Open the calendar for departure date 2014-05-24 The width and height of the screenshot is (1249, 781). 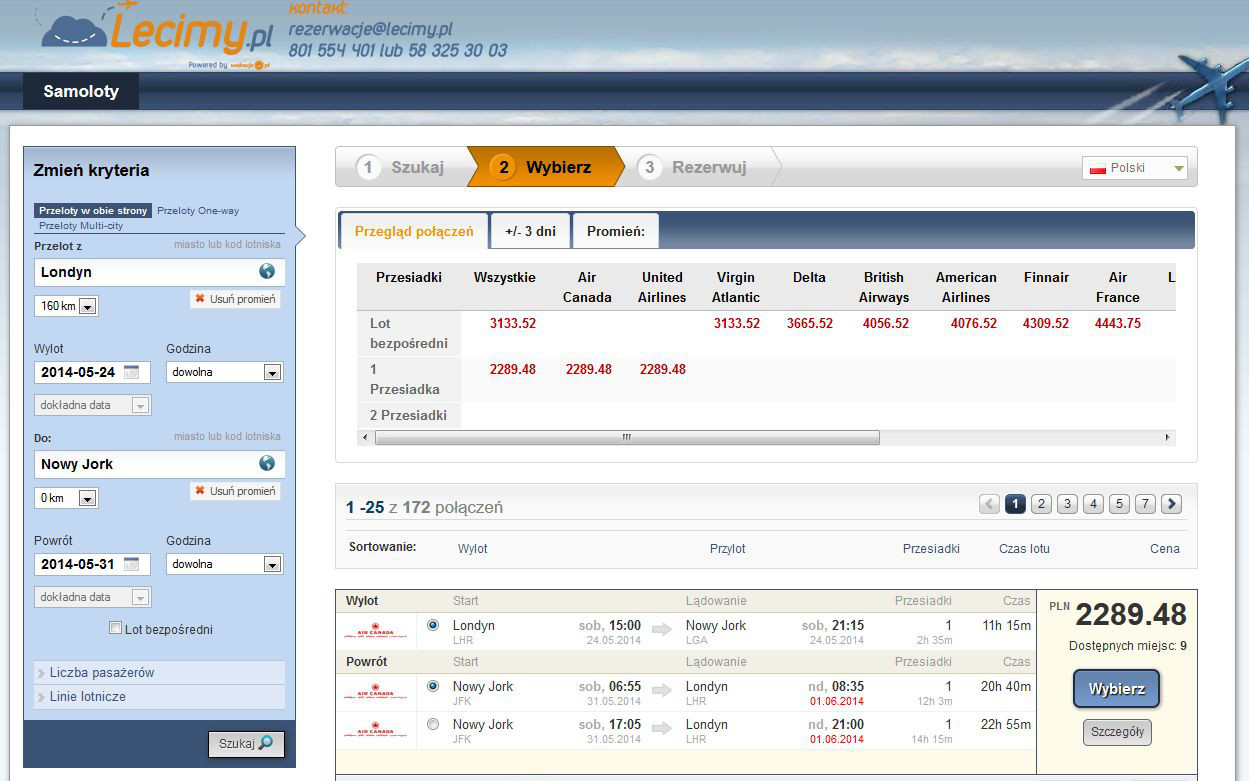(132, 372)
